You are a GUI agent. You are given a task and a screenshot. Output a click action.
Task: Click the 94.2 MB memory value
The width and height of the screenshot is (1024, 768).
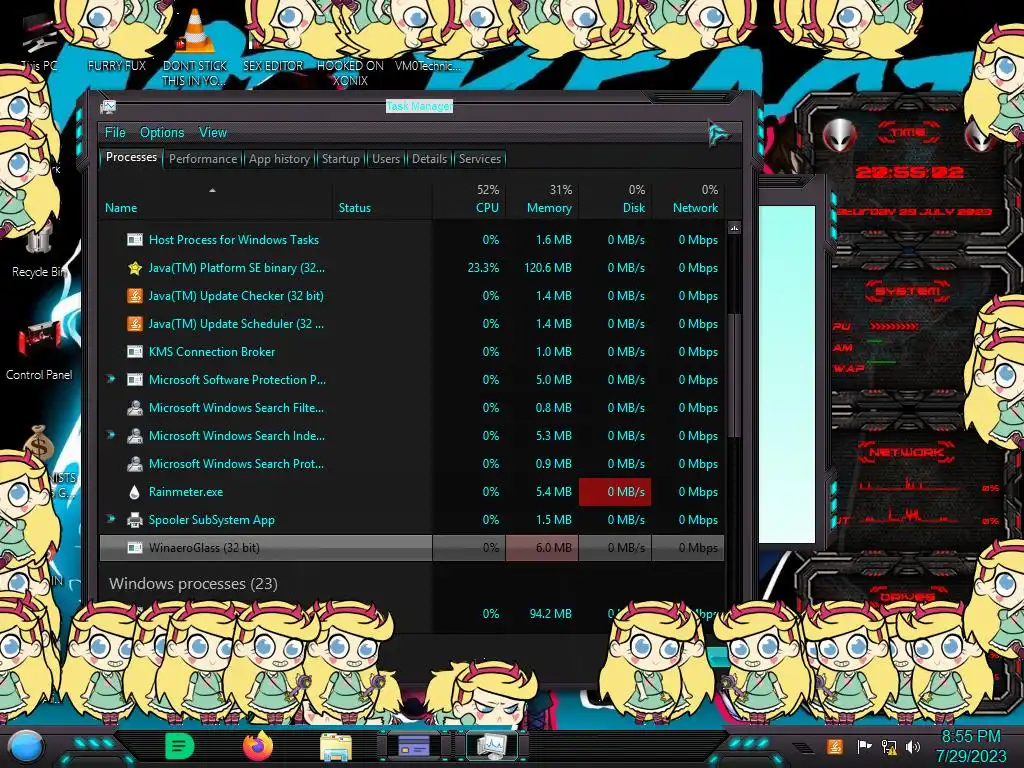[x=551, y=614]
